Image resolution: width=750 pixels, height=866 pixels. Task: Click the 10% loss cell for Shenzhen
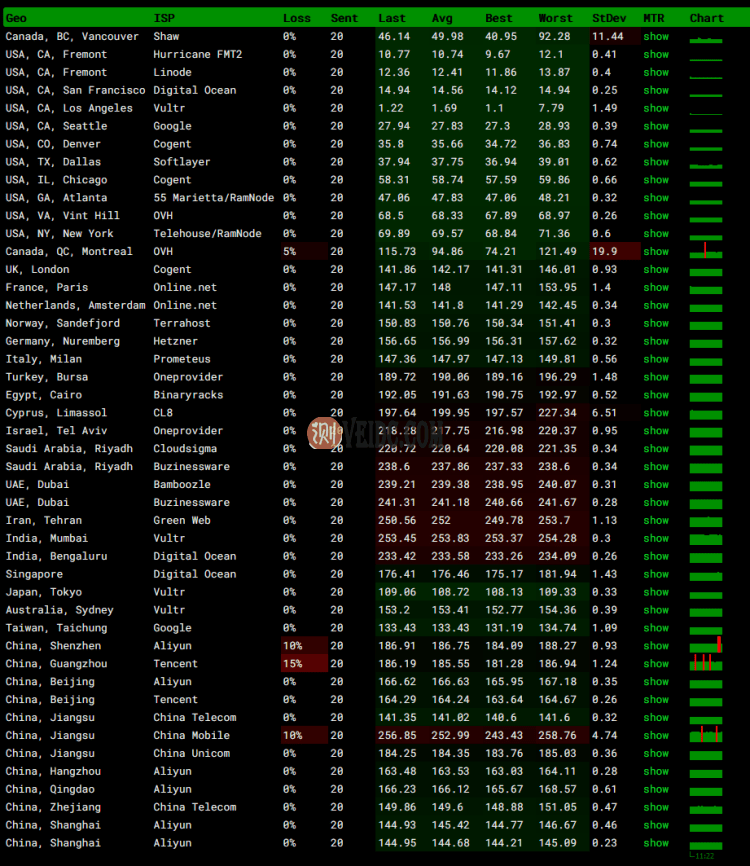tap(304, 646)
